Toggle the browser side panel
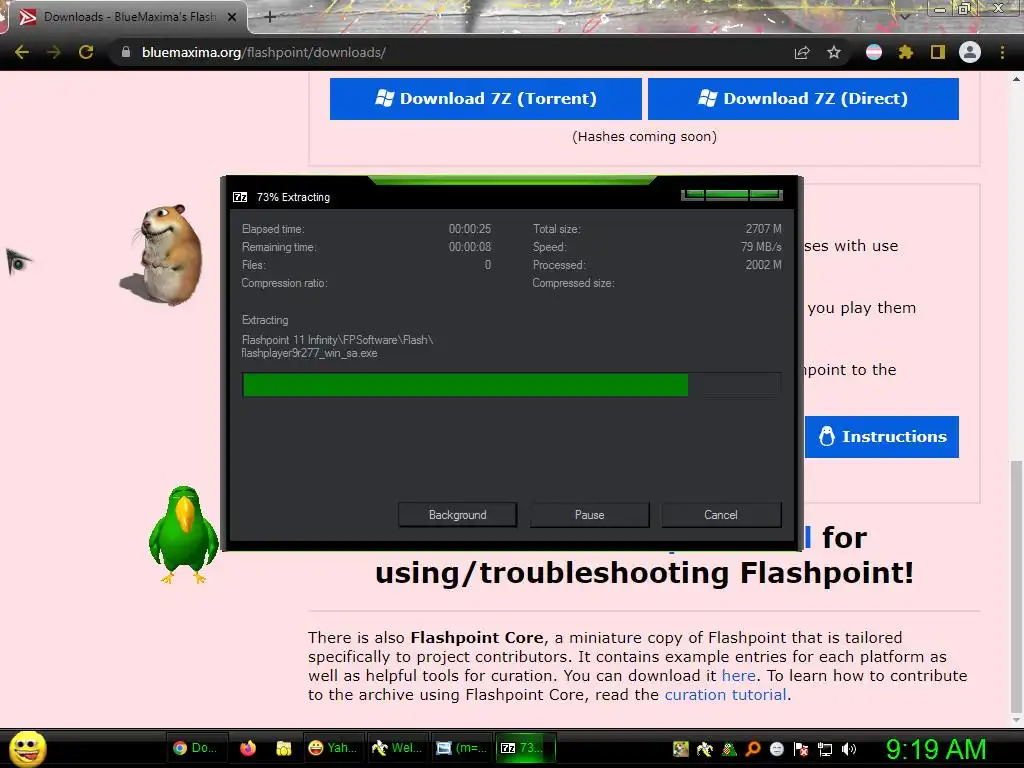The image size is (1024, 768). (x=938, y=52)
